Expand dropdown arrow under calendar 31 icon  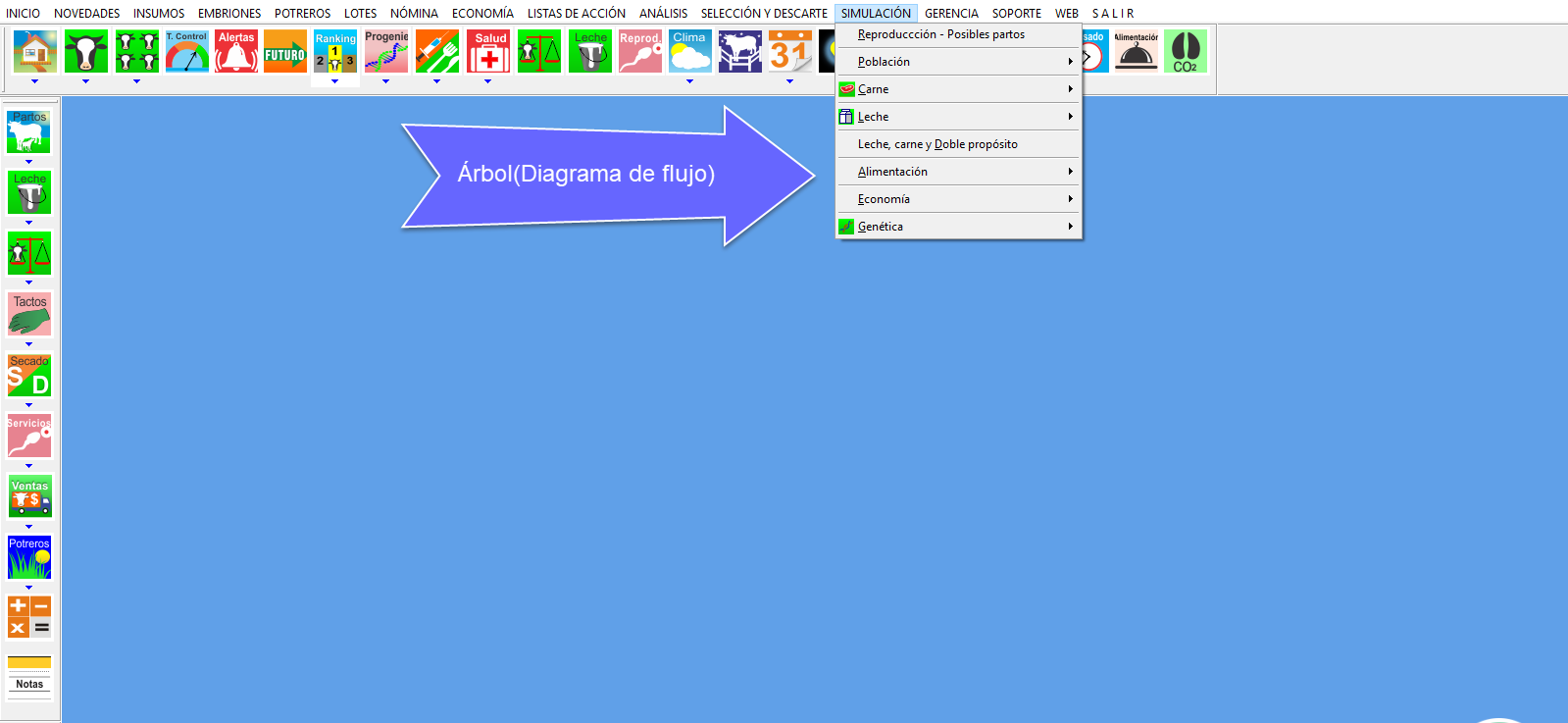[789, 81]
